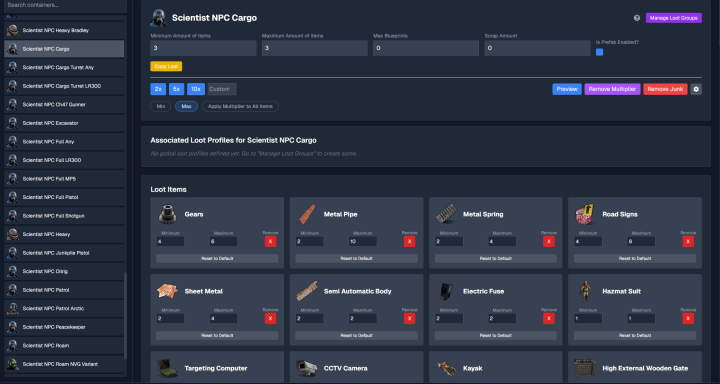Image resolution: width=720 pixels, height=384 pixels.
Task: Remove Electric Fuse with its red X
Action: (549, 318)
